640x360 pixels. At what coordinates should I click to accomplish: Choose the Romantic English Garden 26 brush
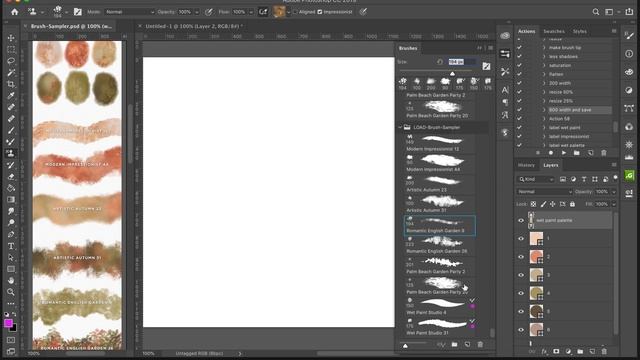point(440,245)
